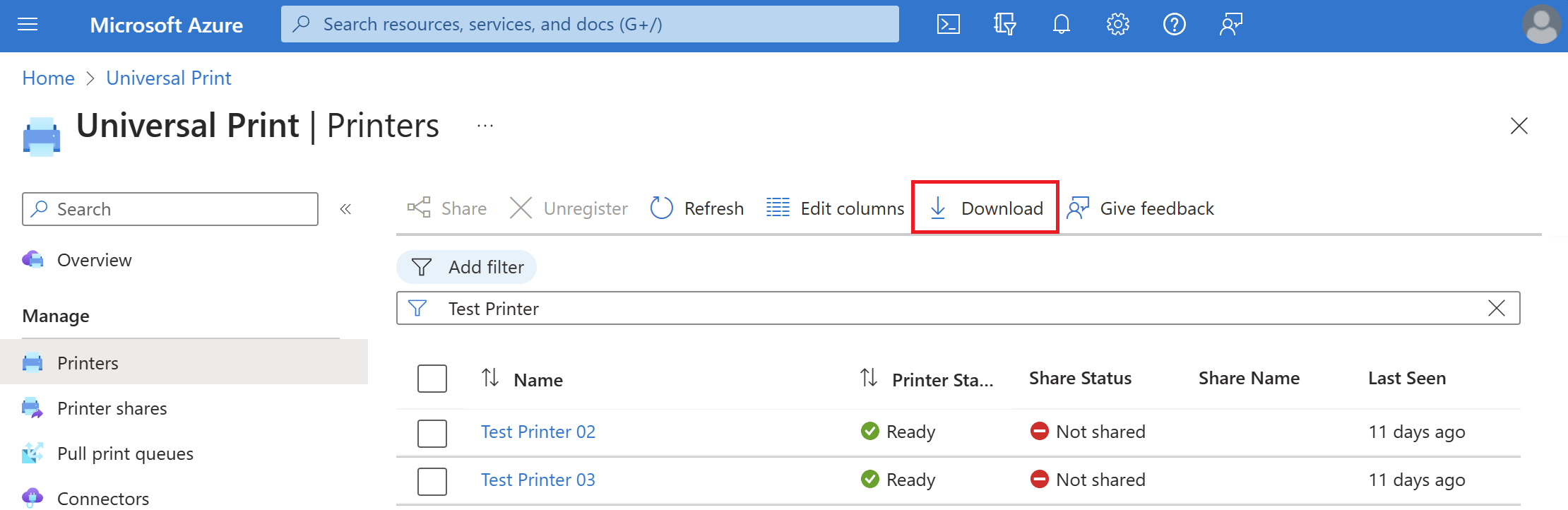Click the Last Seen column header
This screenshot has width=1568, height=510.
pyautogui.click(x=1407, y=379)
